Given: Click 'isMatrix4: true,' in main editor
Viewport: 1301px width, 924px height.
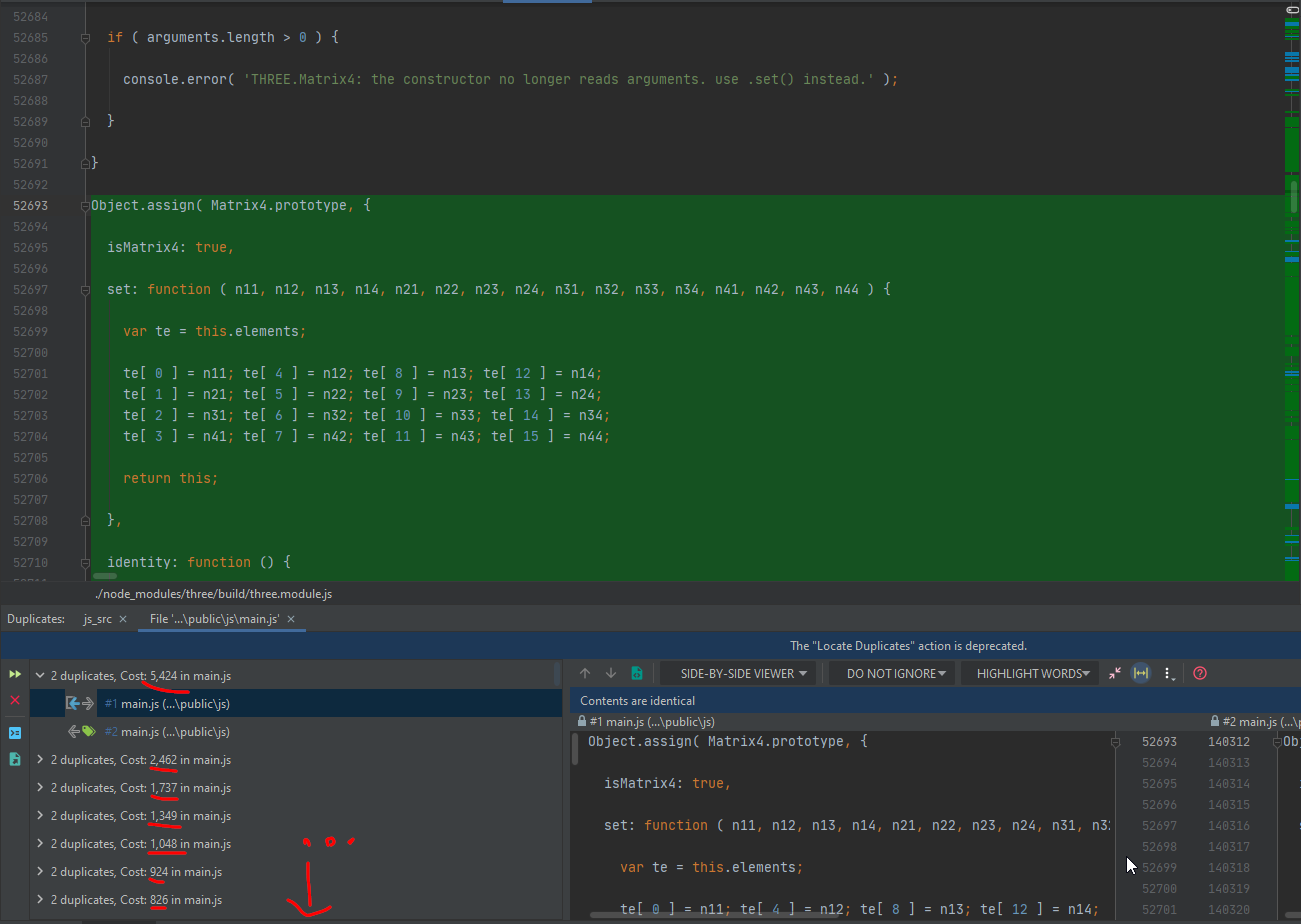Looking at the screenshot, I should (x=170, y=248).
